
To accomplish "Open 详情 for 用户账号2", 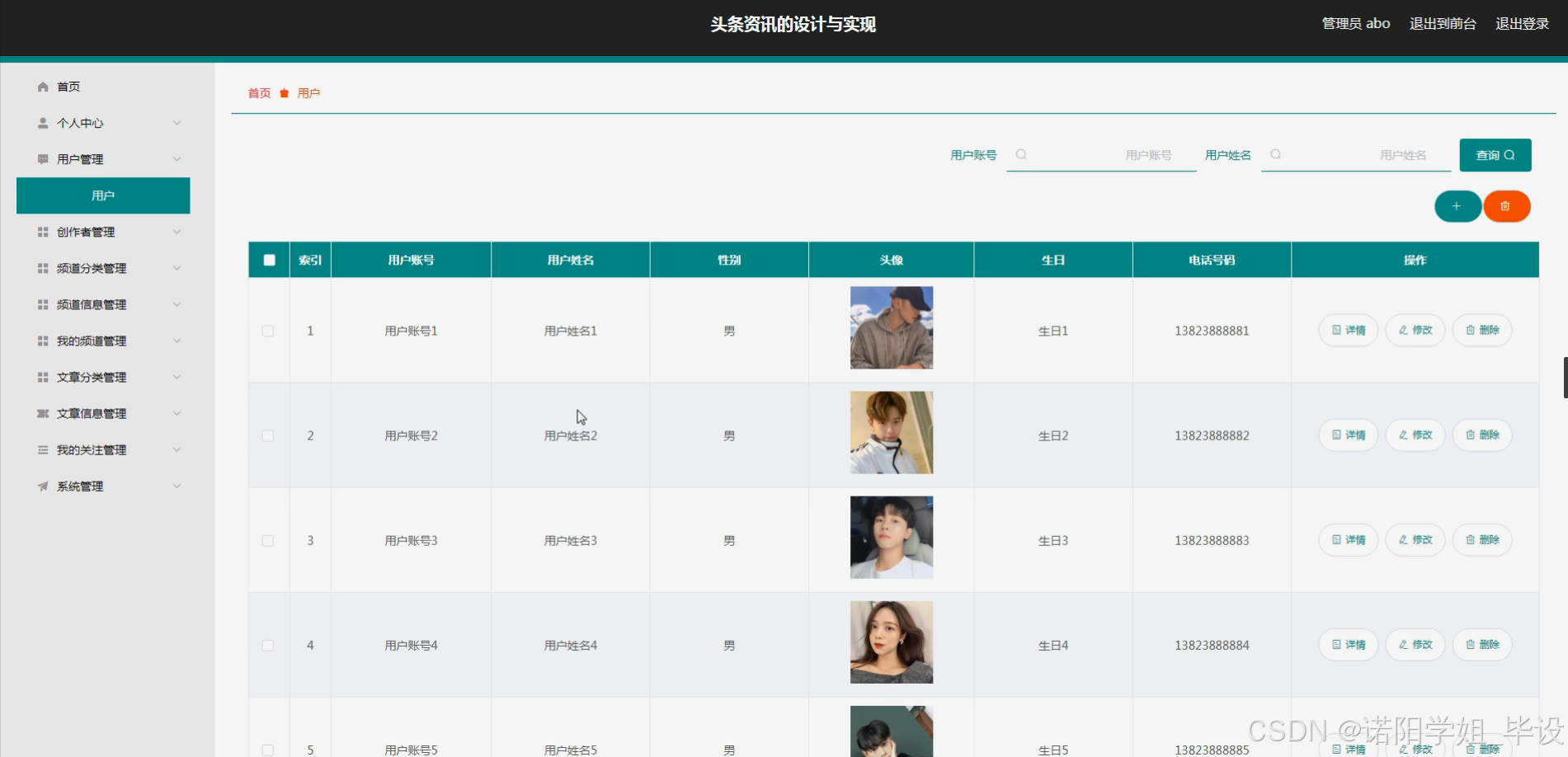I will coord(1349,435).
